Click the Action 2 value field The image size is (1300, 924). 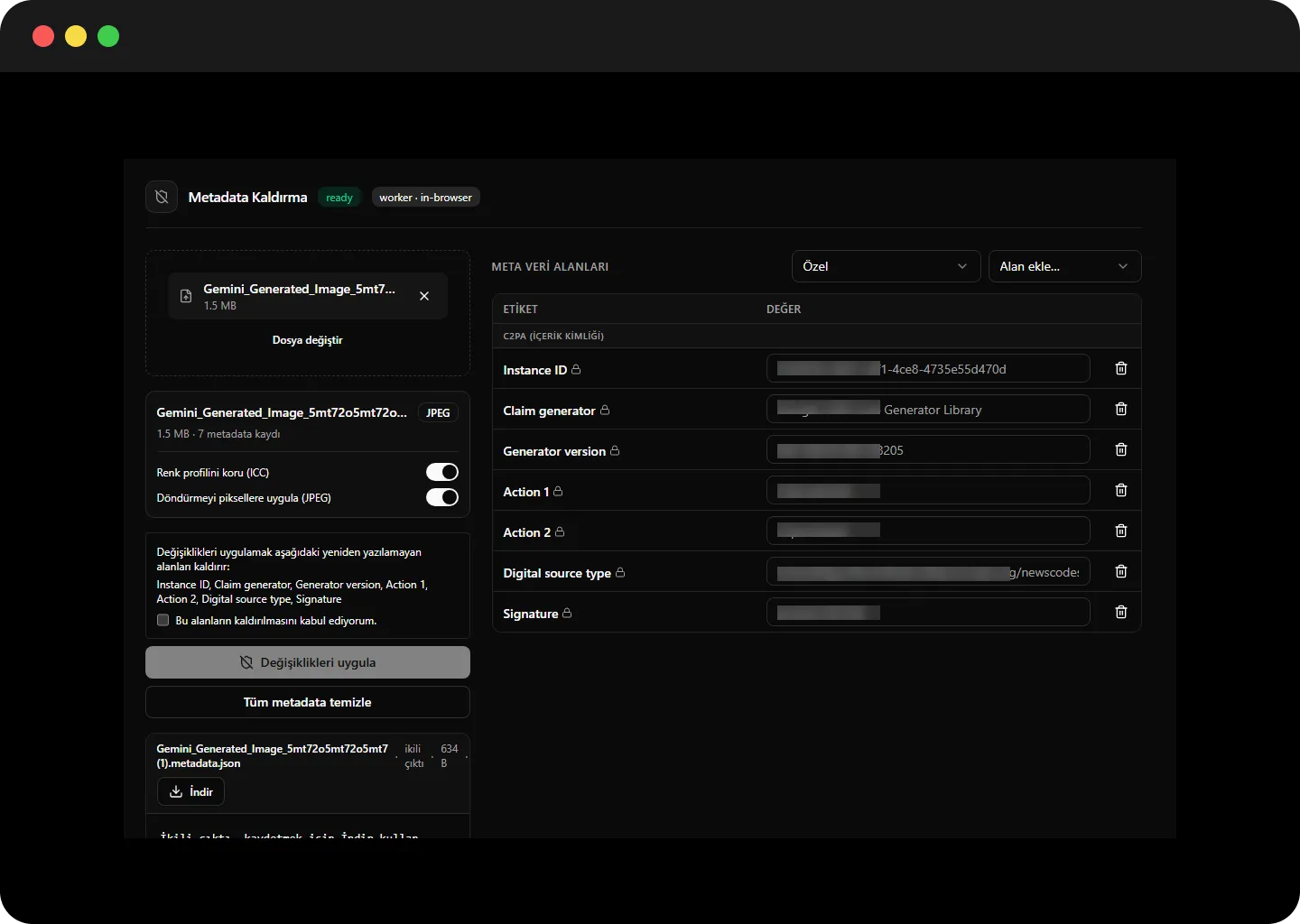pyautogui.click(x=928, y=531)
